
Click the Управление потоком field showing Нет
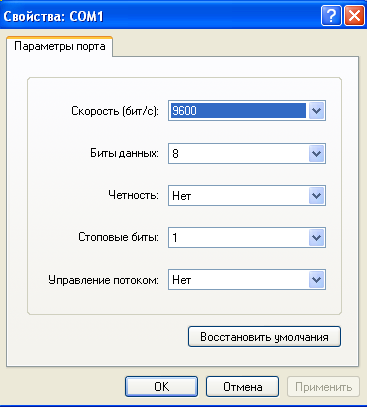(x=247, y=280)
